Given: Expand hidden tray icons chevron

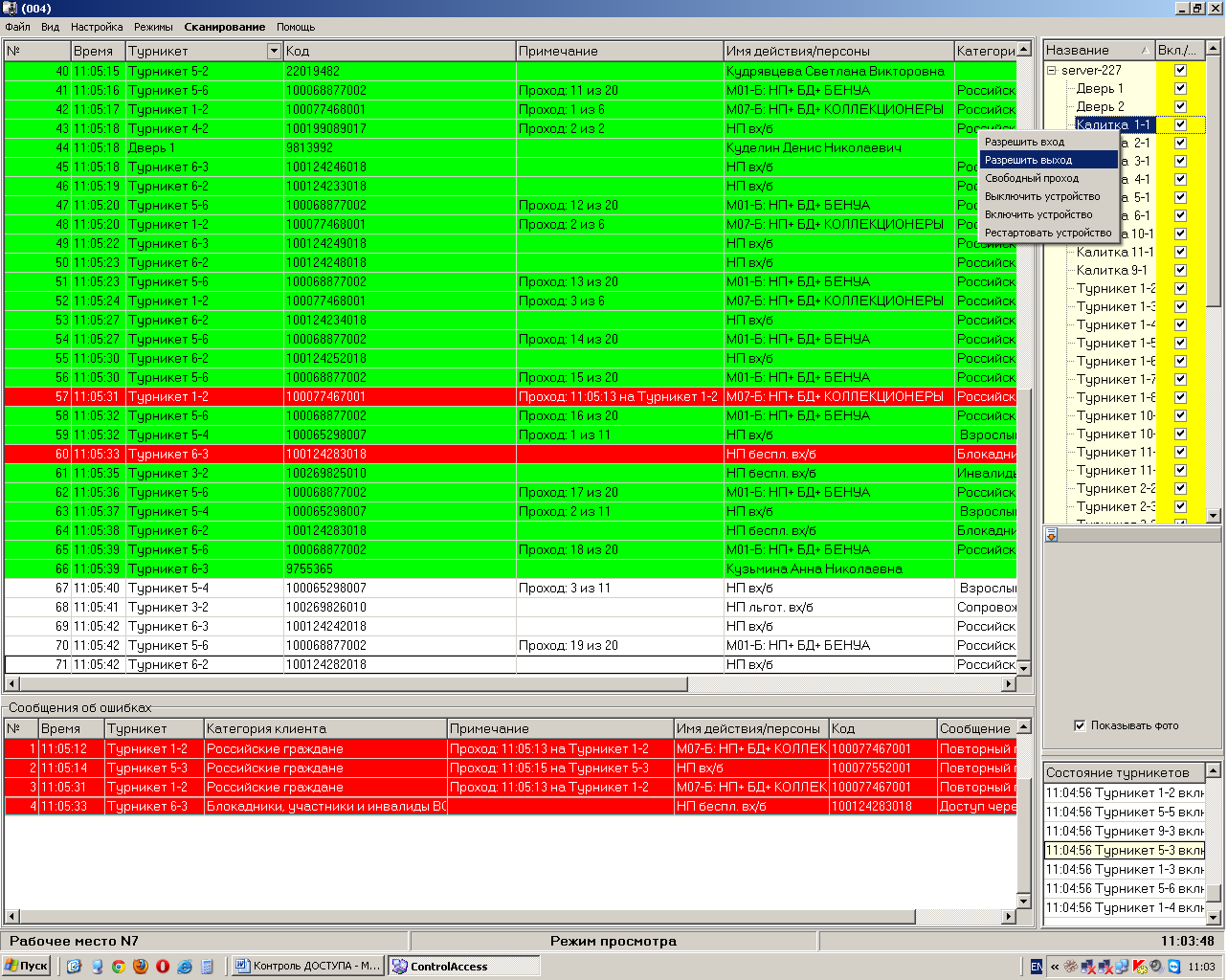Looking at the screenshot, I should (x=1055, y=967).
